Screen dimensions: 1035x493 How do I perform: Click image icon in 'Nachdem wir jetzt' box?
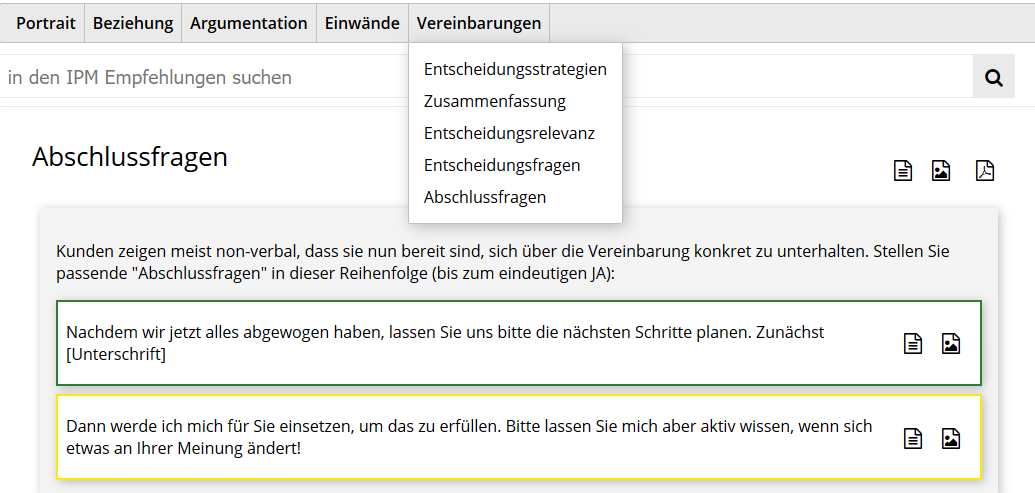coord(951,344)
